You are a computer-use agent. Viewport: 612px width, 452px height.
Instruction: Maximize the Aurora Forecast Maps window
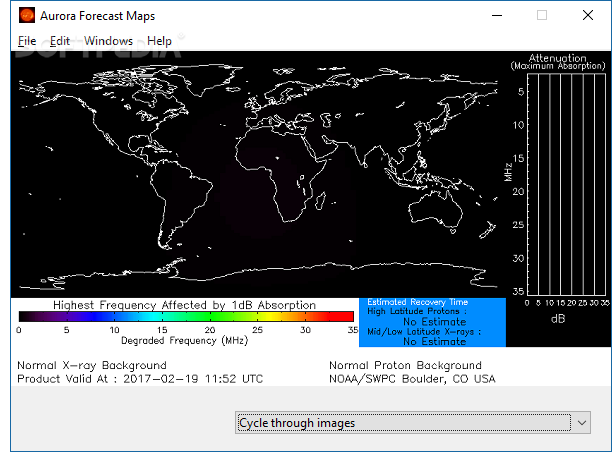click(x=542, y=16)
